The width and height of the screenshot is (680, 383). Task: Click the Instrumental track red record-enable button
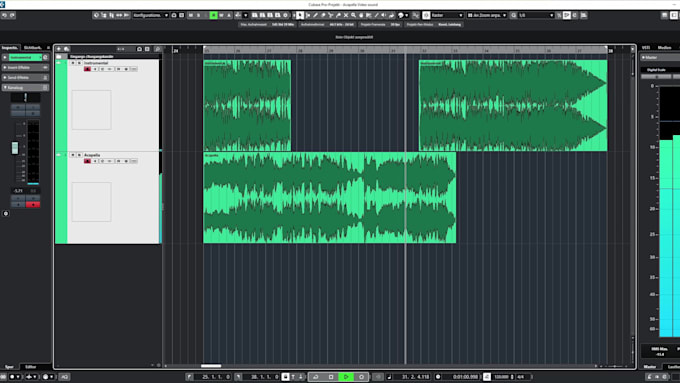point(87,69)
